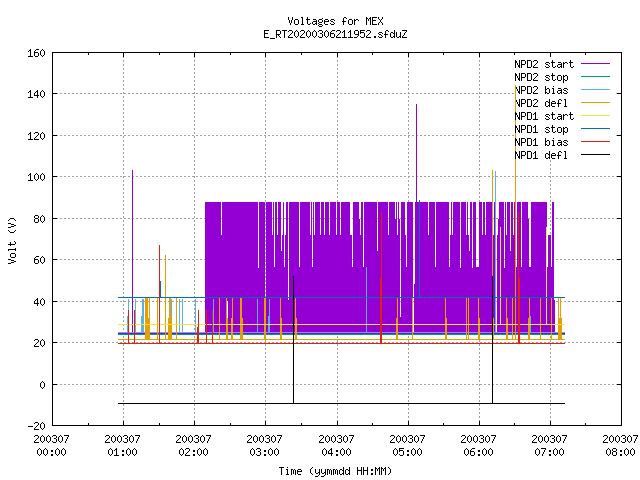Click the 200307 05:00 time tick label
640x480 pixels.
[x=407, y=446]
